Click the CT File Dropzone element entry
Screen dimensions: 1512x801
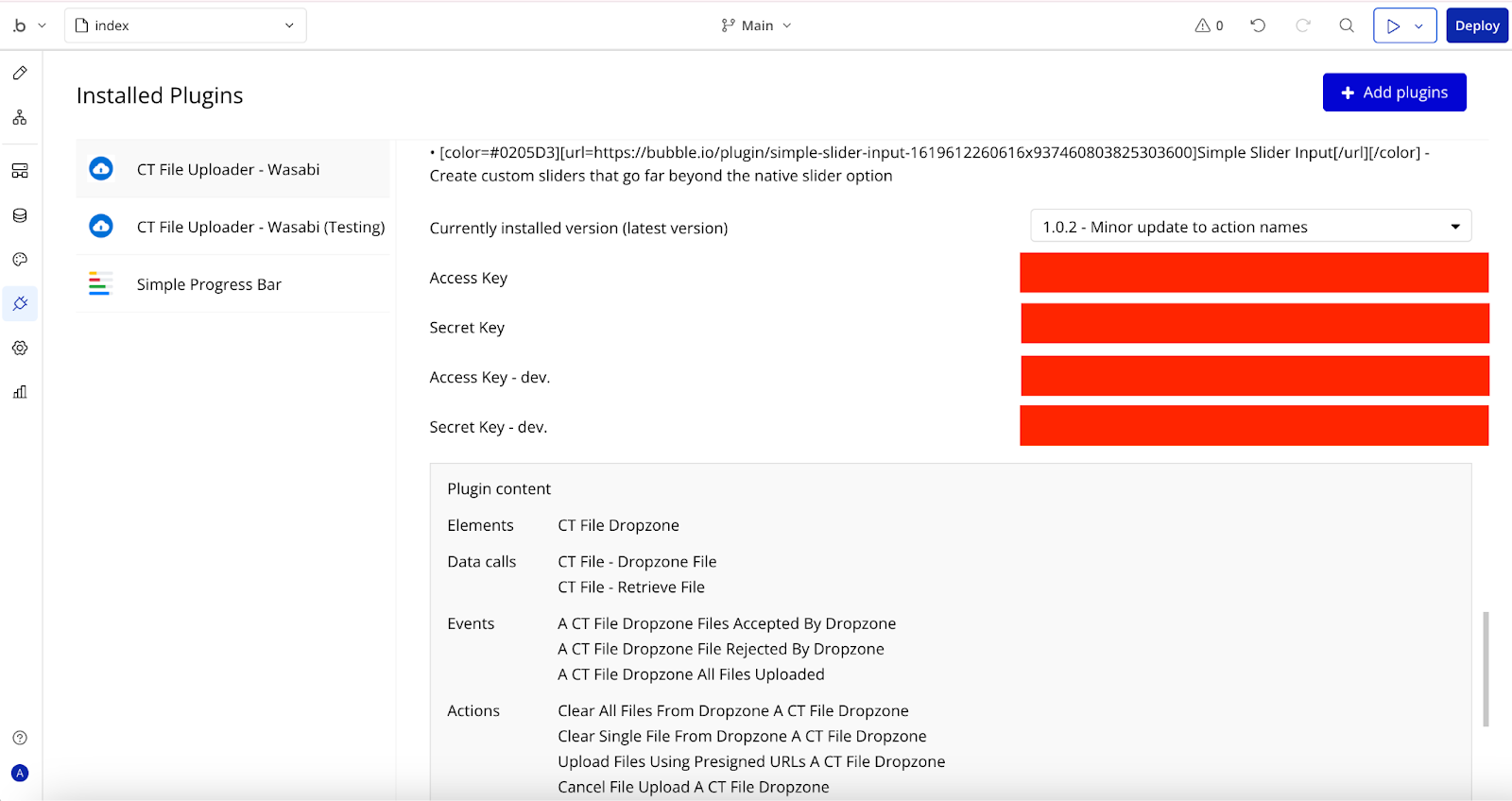point(618,525)
